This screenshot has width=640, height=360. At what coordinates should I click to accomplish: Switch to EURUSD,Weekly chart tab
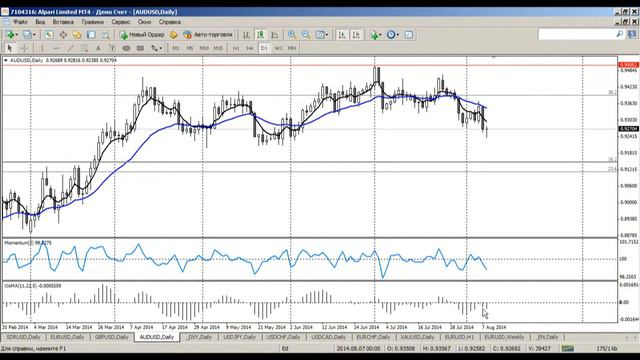(x=504, y=337)
